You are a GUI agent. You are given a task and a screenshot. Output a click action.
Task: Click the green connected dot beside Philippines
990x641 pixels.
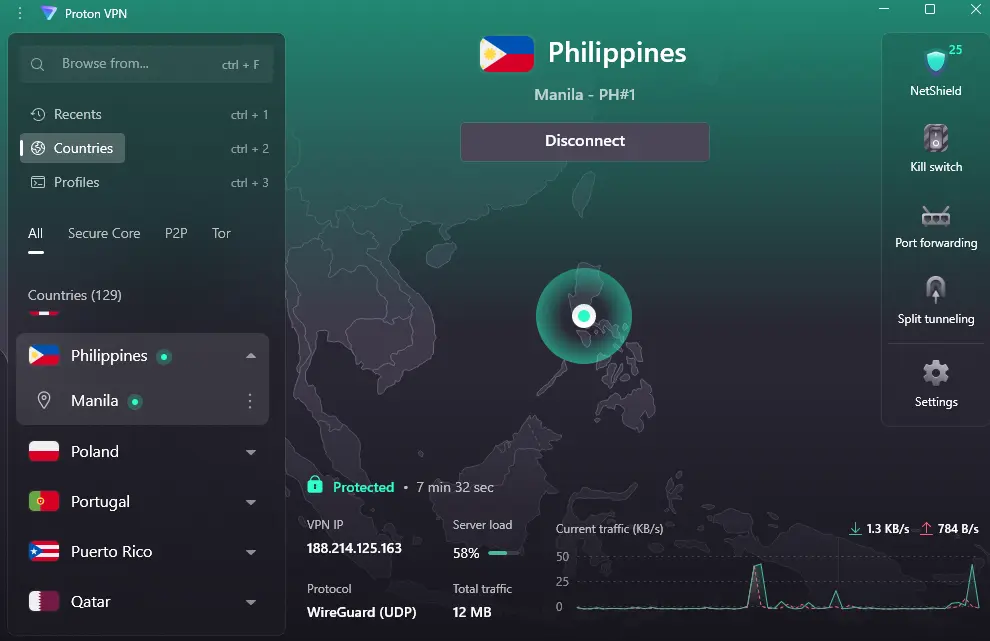click(x=164, y=357)
